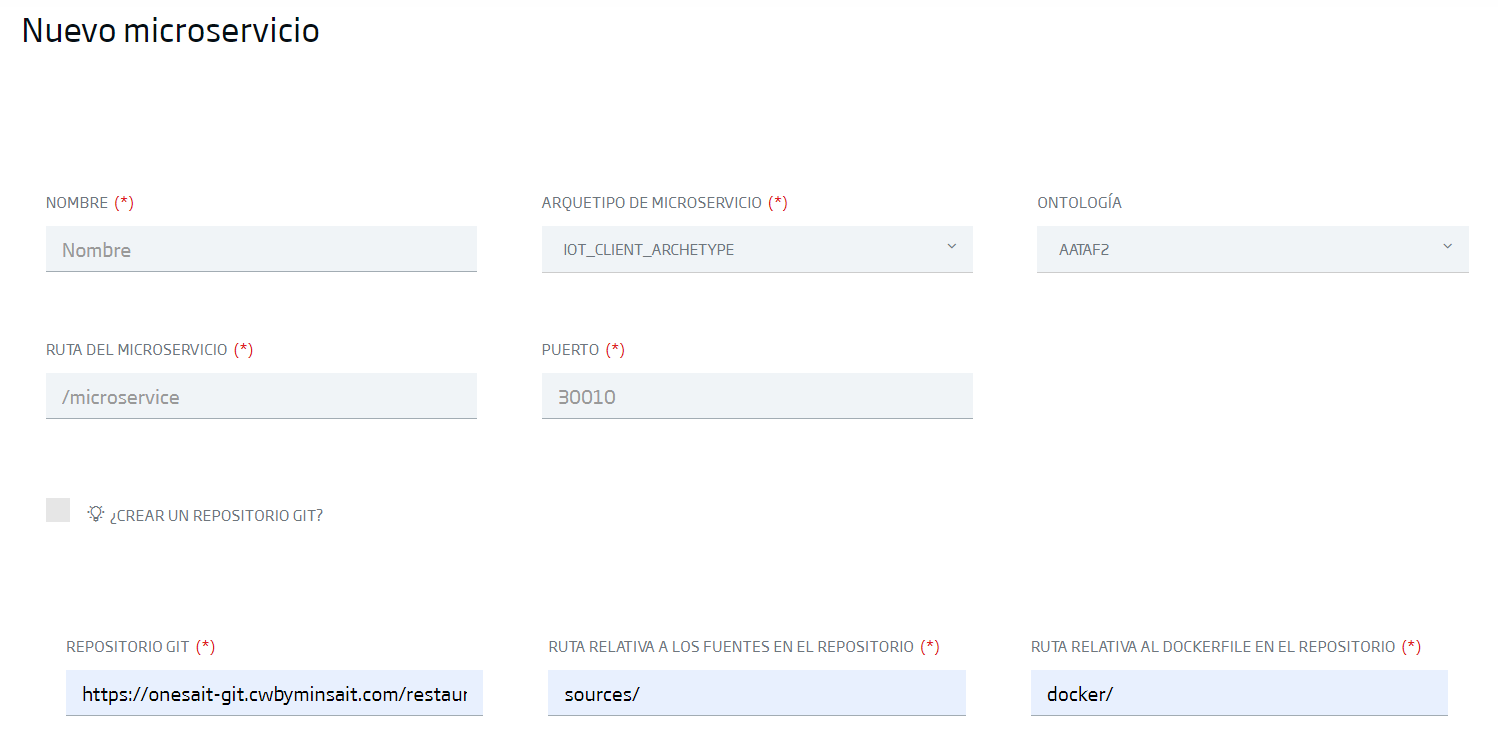This screenshot has height=751, width=1498.
Task: Click the REPOSITORIO GIT URL field
Action: pos(274,692)
